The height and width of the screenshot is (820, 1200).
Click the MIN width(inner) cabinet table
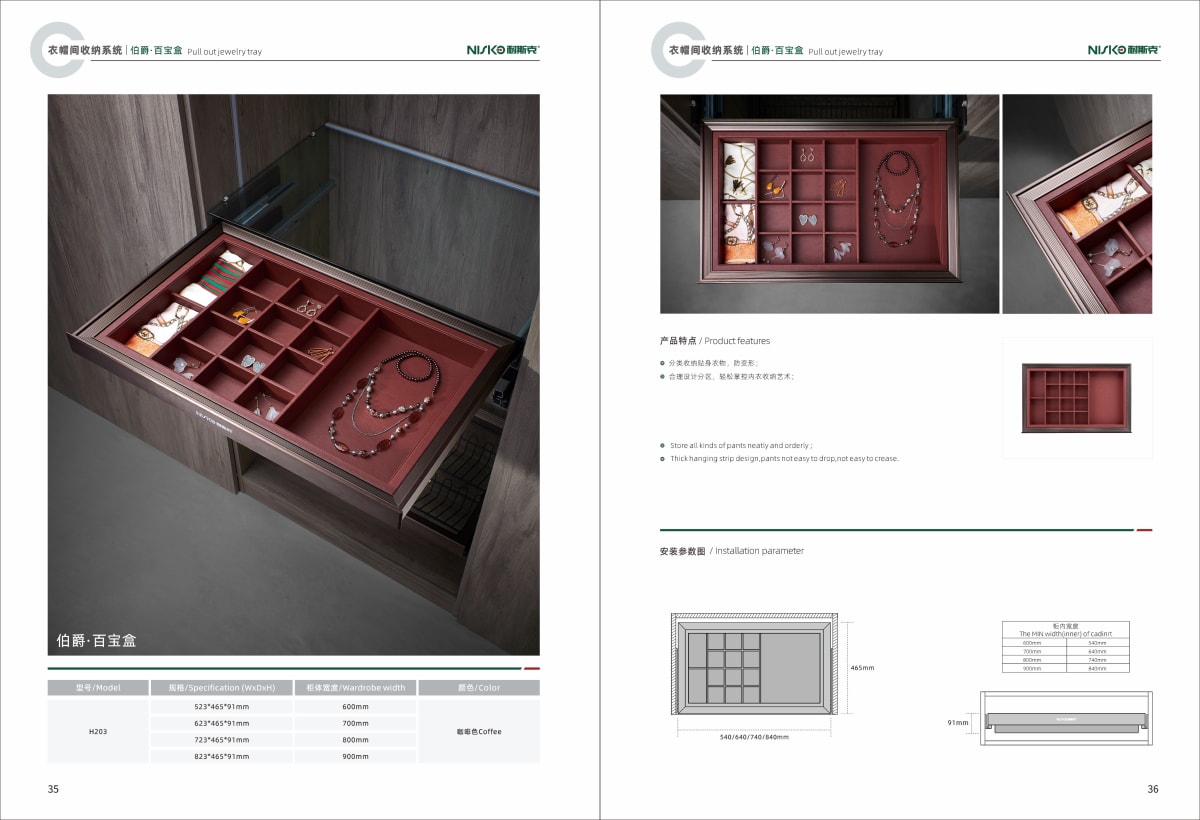click(1065, 647)
